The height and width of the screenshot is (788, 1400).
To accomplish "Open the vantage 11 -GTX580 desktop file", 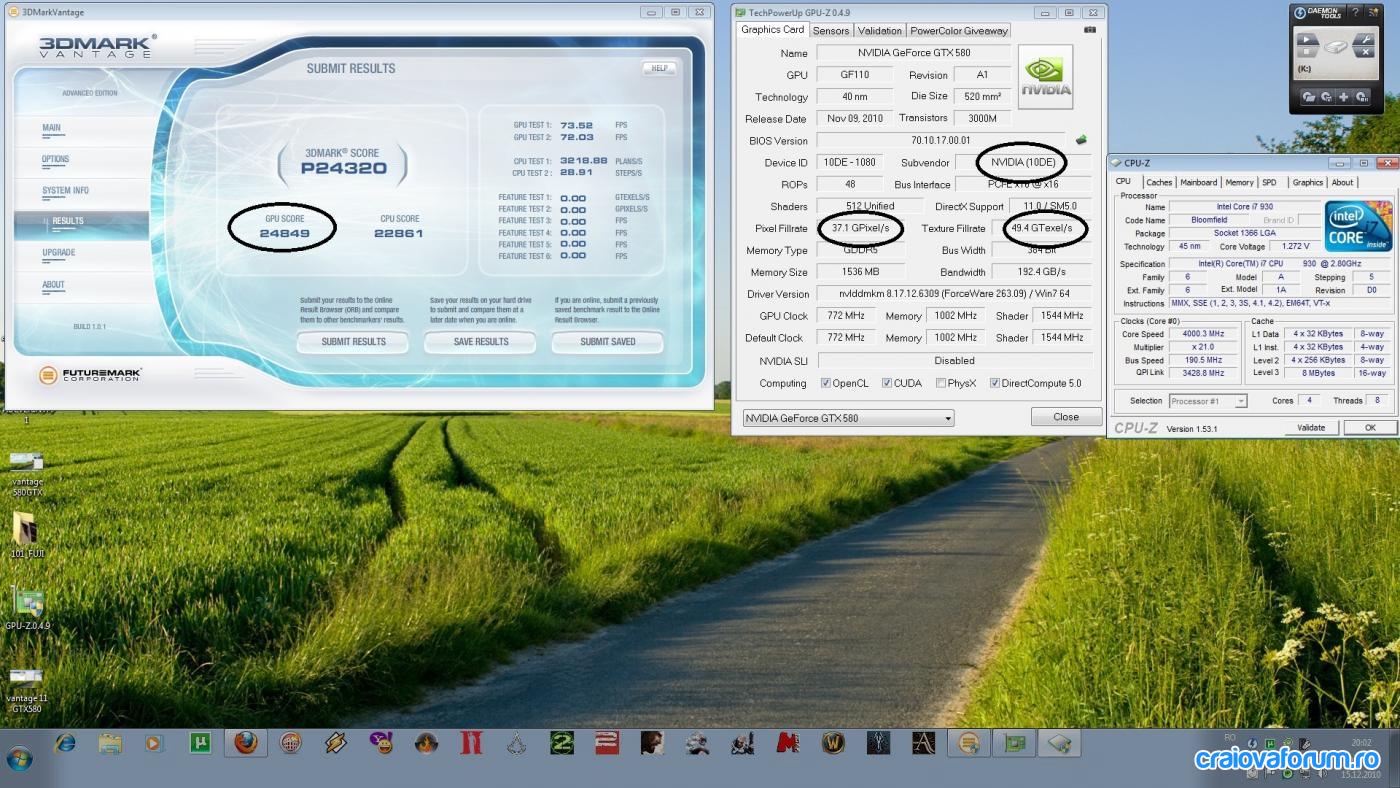I will [26, 690].
